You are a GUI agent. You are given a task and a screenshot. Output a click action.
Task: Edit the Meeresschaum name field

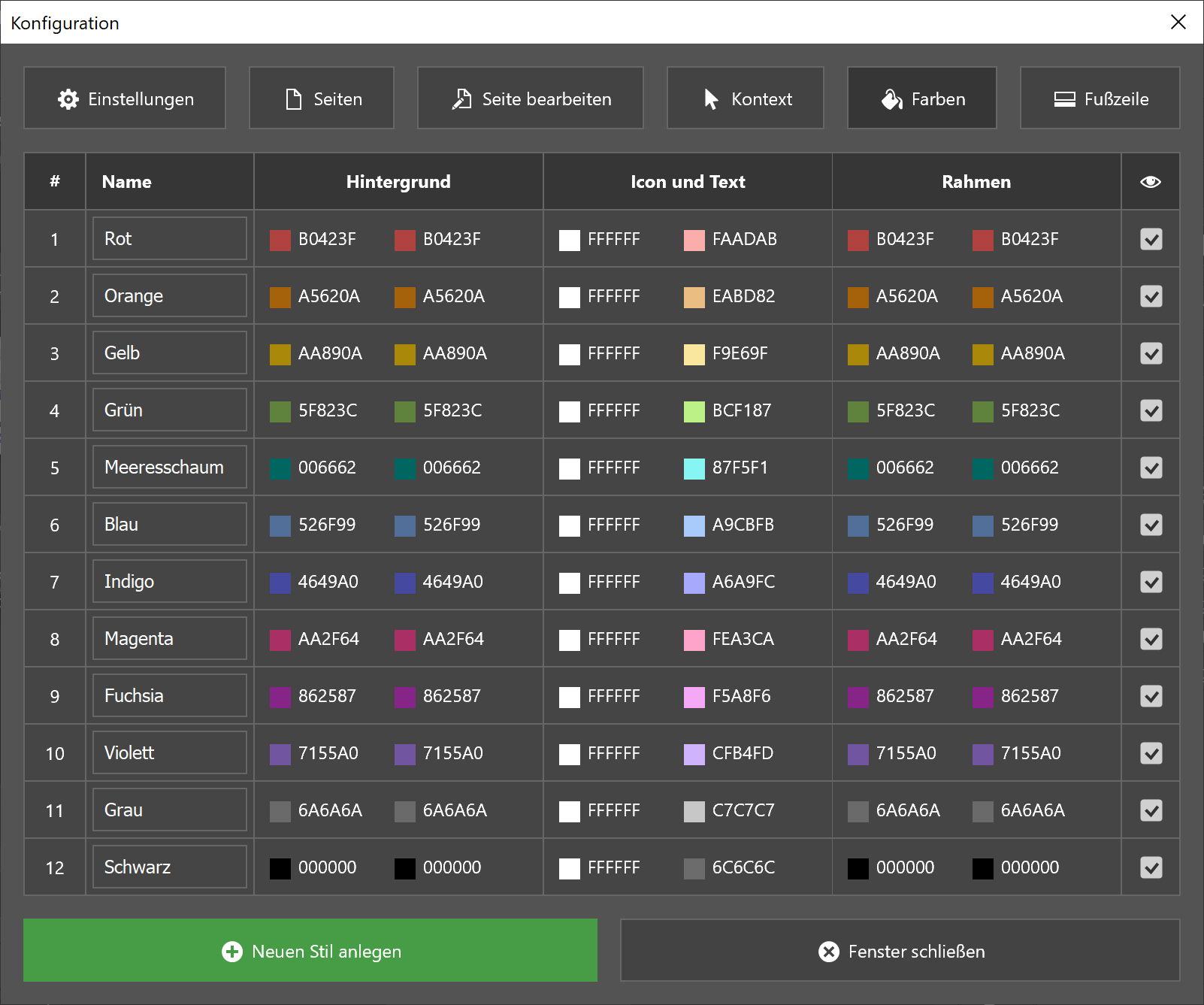[x=170, y=467]
